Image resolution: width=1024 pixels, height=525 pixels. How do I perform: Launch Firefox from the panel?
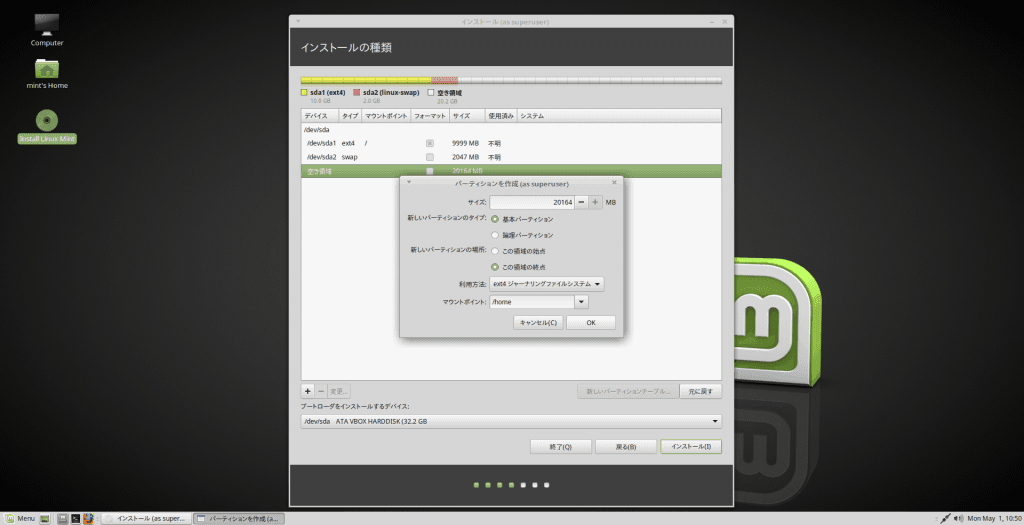(88, 518)
